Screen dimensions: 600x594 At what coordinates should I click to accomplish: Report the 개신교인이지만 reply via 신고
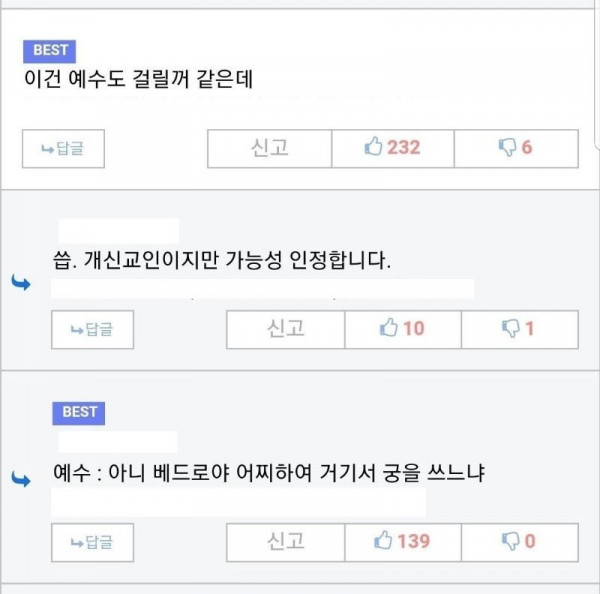point(285,330)
